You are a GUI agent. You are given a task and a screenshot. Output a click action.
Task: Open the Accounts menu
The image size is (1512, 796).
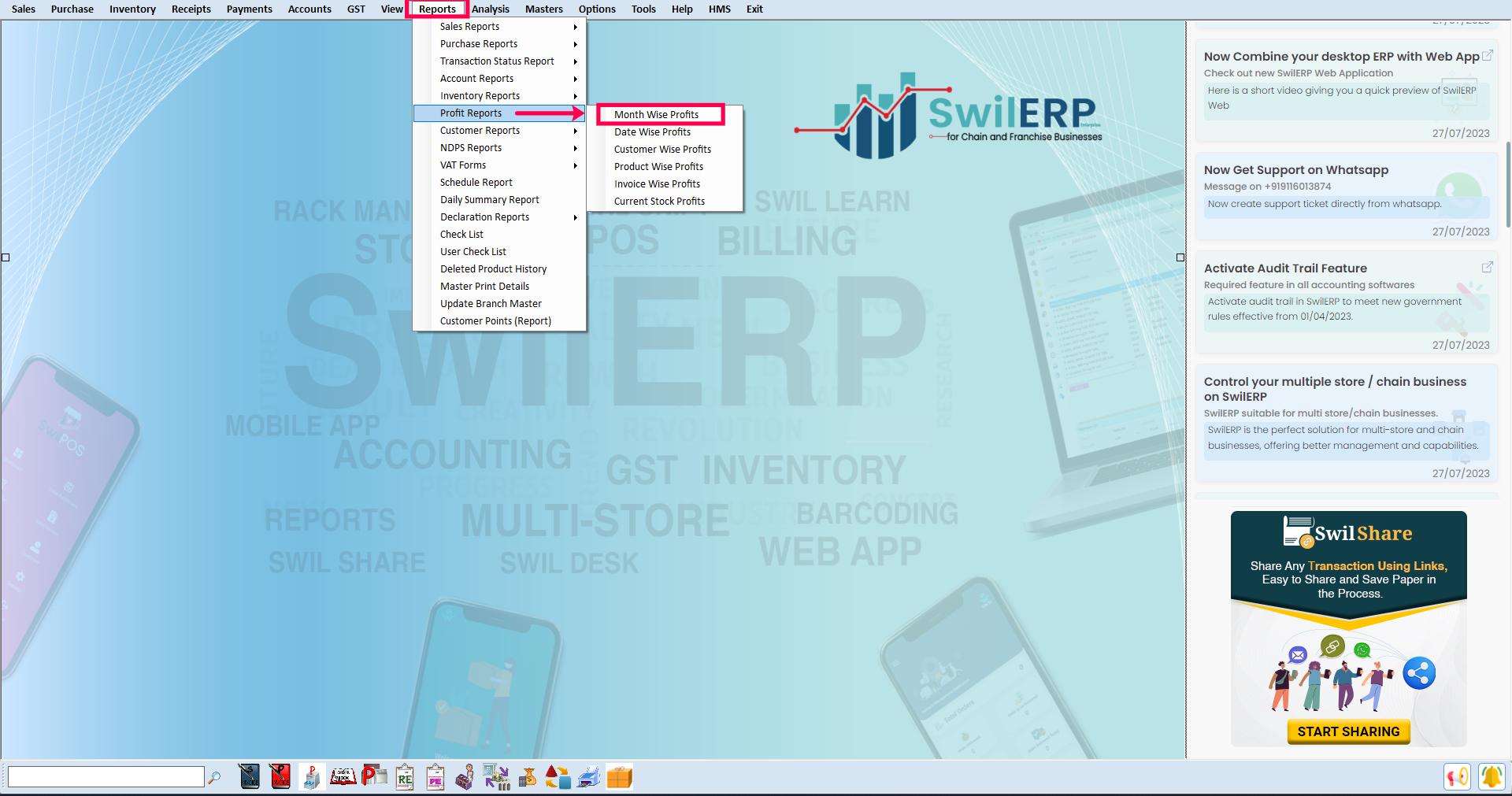coord(309,9)
